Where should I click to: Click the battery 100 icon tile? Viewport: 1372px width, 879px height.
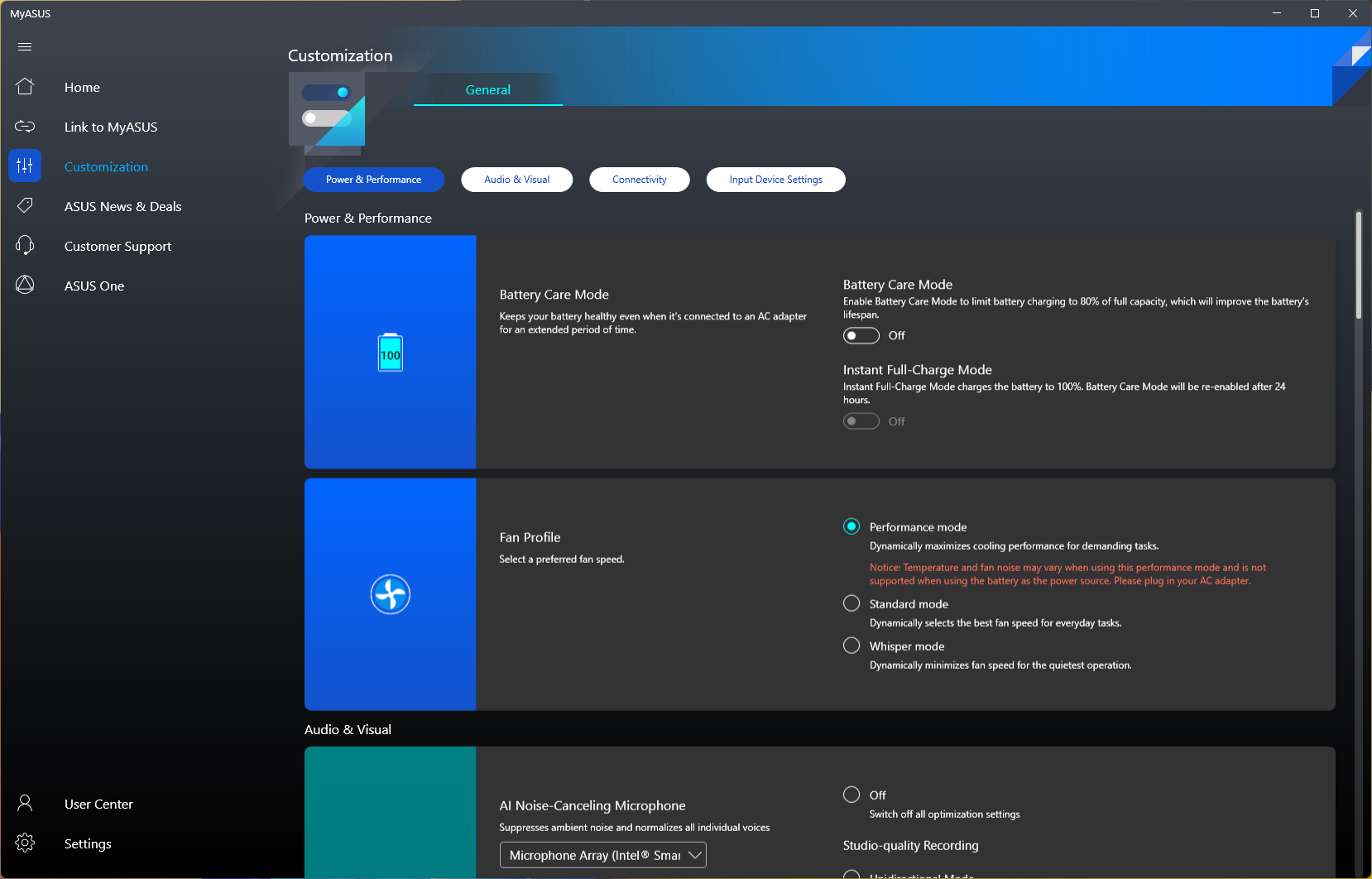[391, 353]
